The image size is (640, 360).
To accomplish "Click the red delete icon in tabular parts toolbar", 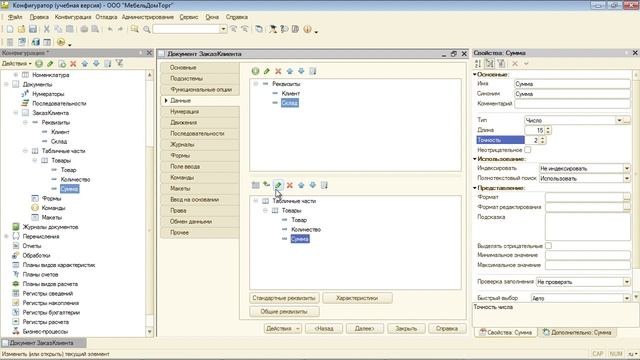I will [290, 185].
